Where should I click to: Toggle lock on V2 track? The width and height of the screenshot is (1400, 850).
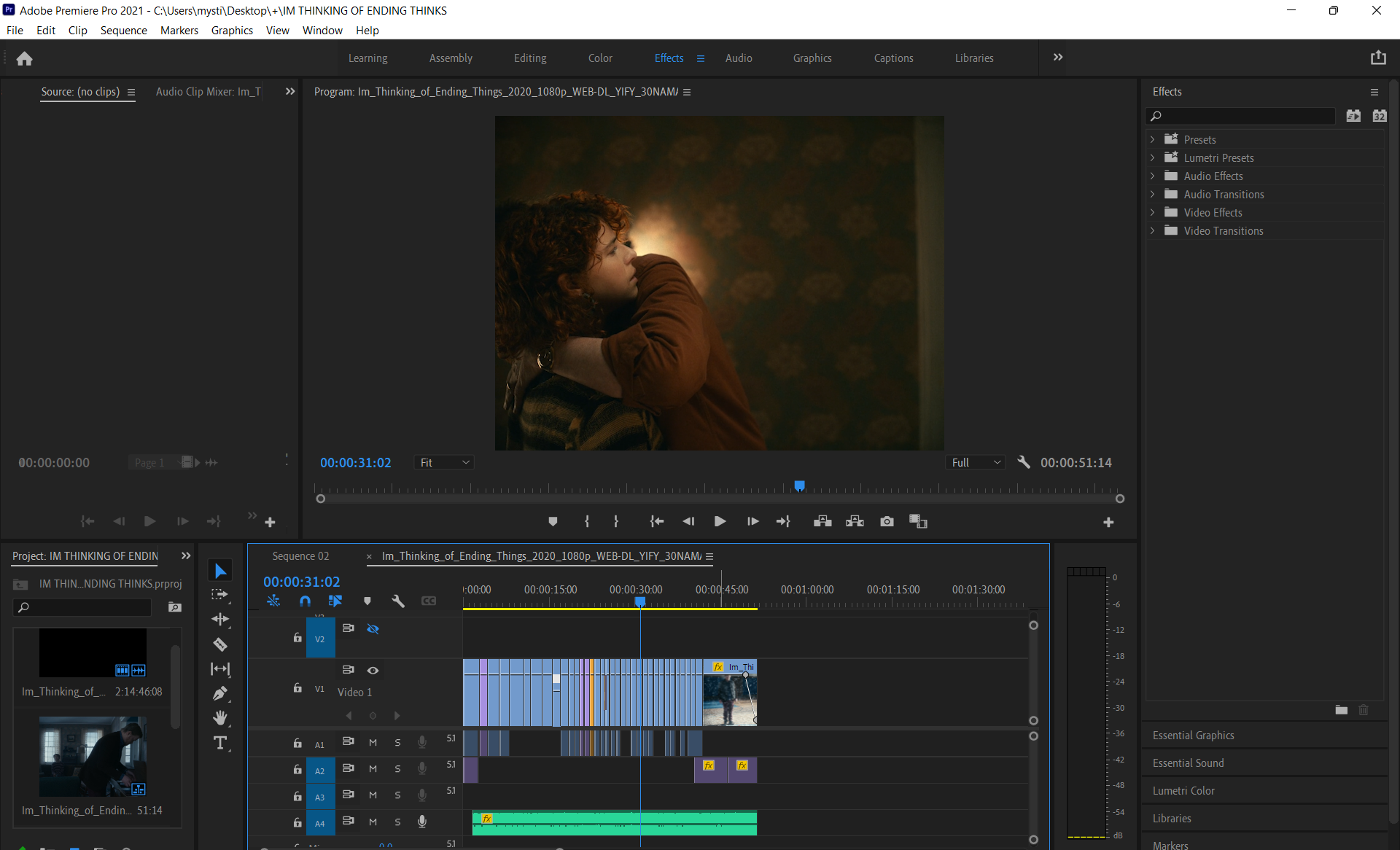point(297,638)
